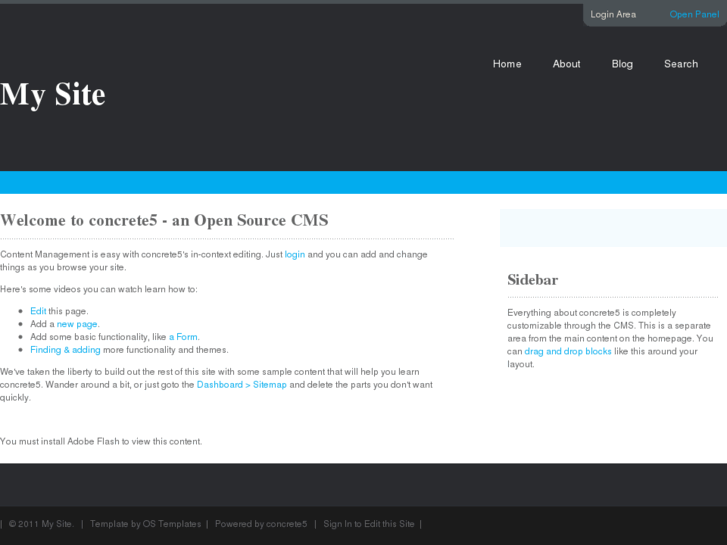The width and height of the screenshot is (727, 545).
Task: Click the 'Here's some videos' sentence
Action: [x=99, y=289]
